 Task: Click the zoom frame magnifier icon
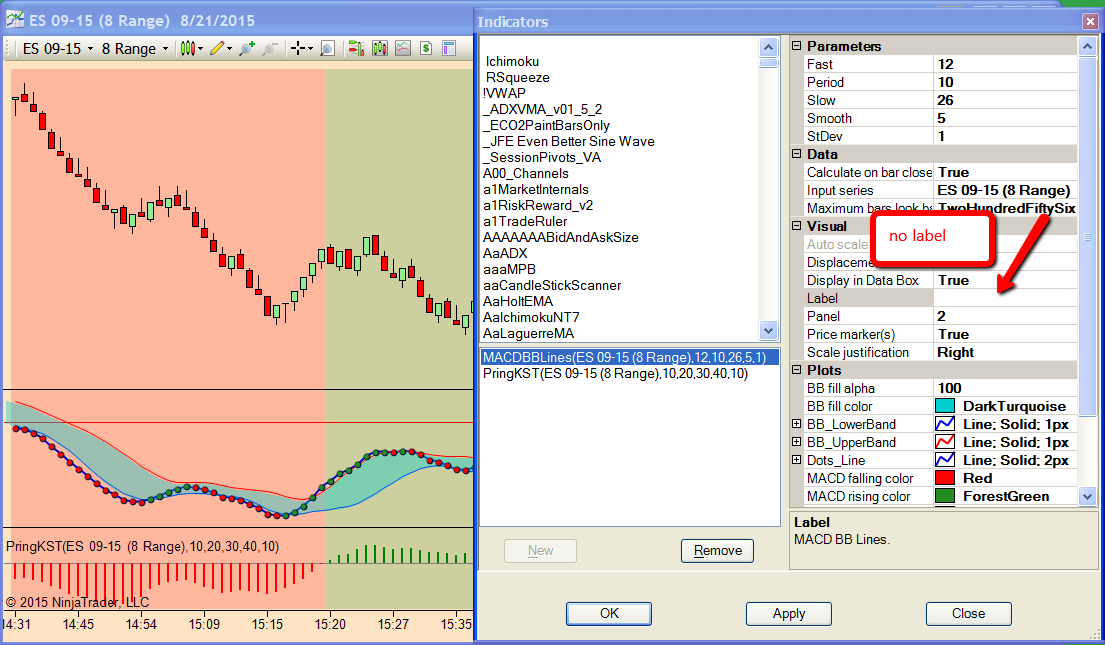coord(328,49)
